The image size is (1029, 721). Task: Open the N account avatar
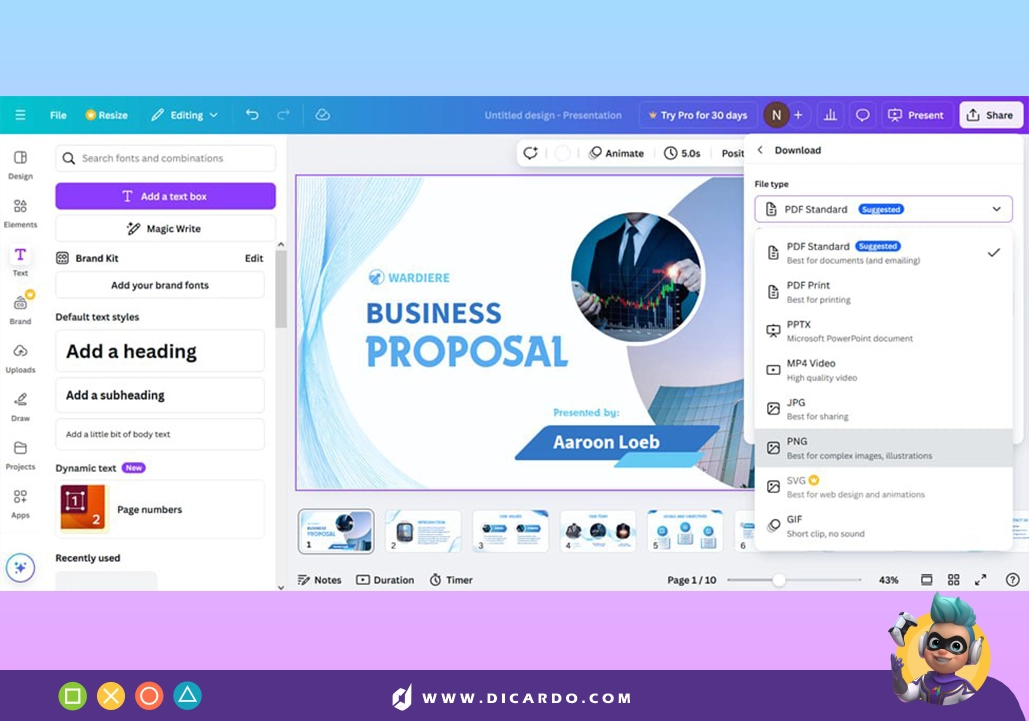776,115
